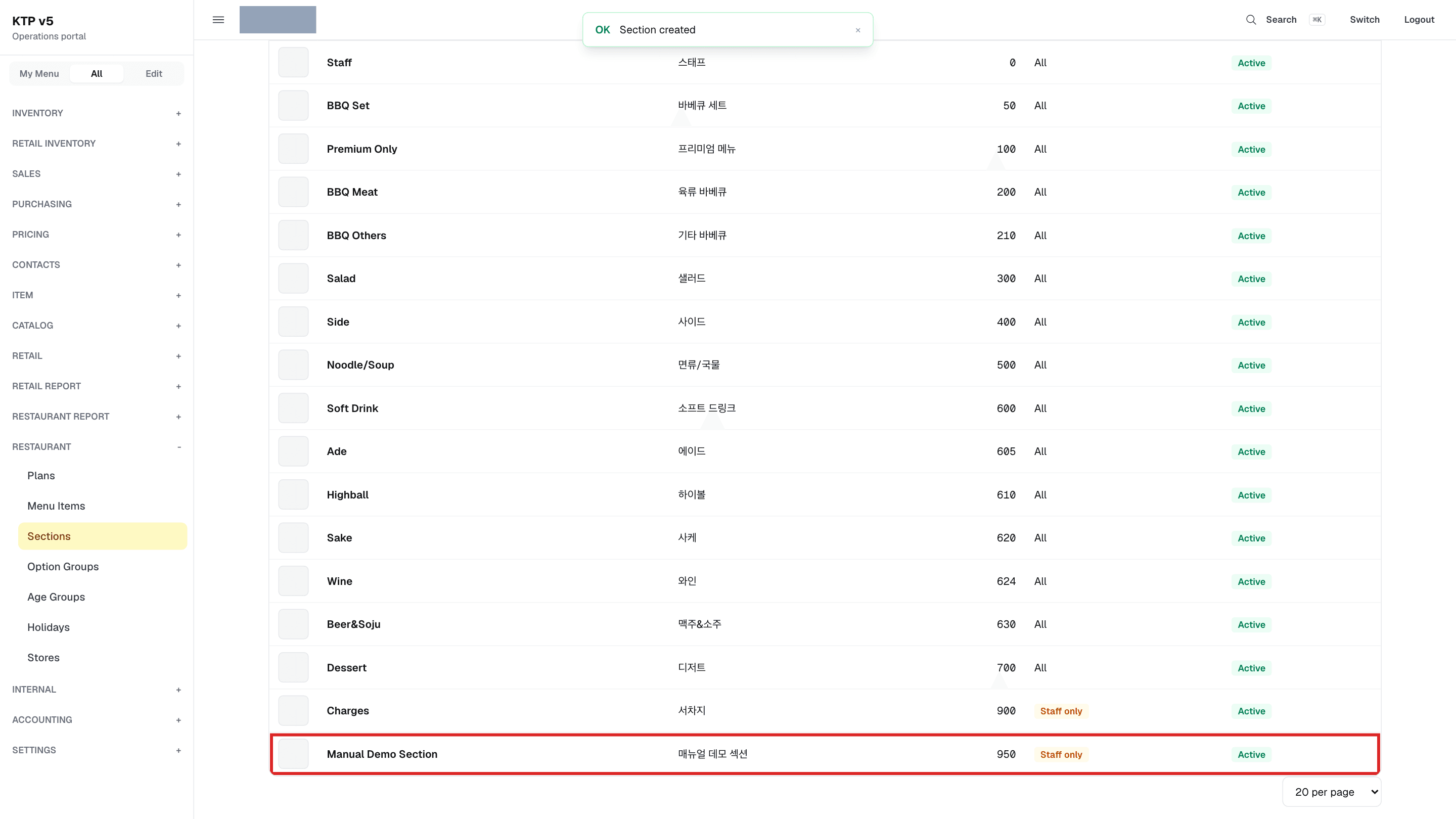Image resolution: width=1456 pixels, height=819 pixels.
Task: Switch to the Edit tab
Action: tap(154, 73)
